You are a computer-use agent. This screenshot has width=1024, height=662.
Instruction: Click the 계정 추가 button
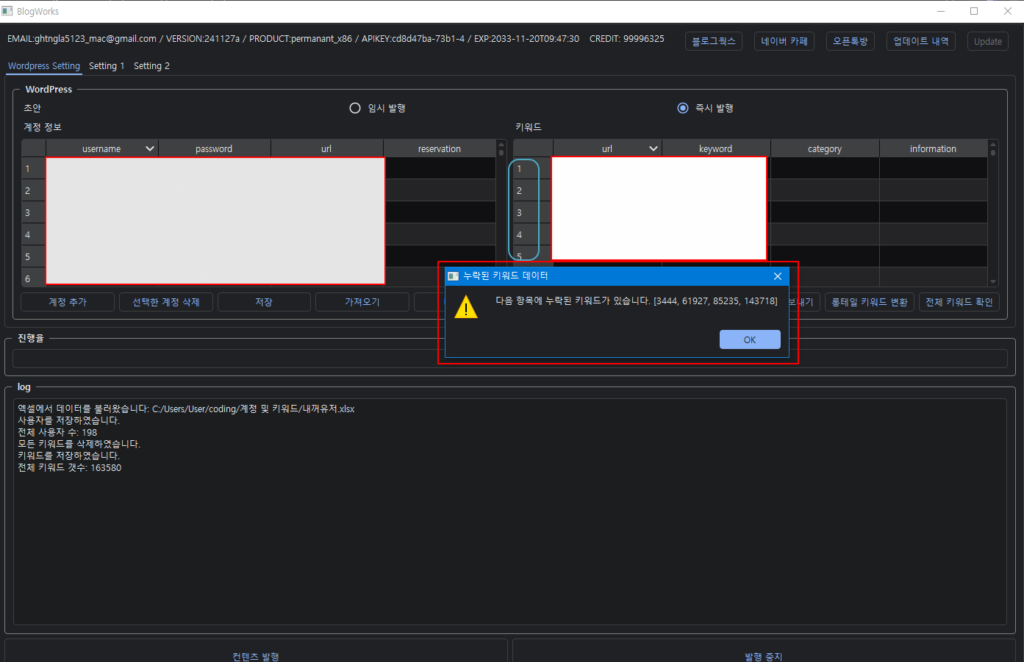67,302
